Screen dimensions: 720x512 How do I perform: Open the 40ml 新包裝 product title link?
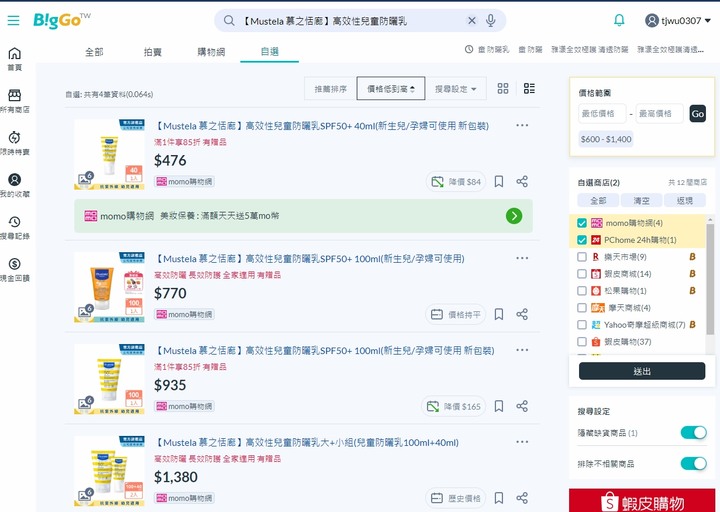coord(321,126)
